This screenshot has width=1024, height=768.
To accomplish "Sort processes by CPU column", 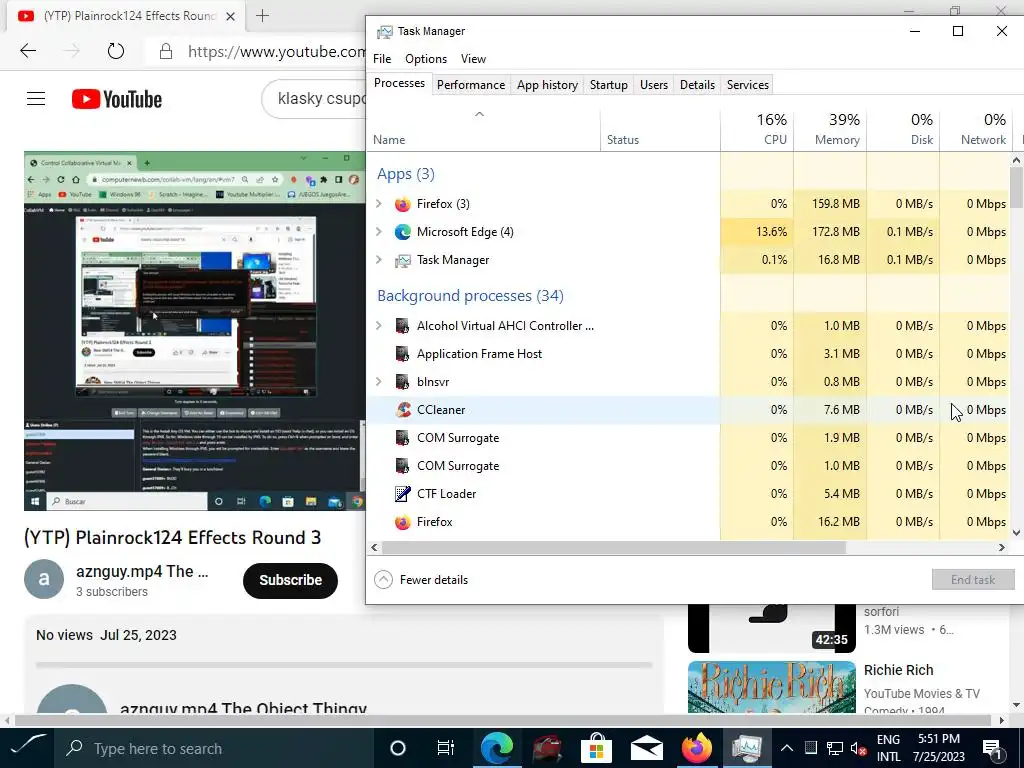I will point(758,129).
